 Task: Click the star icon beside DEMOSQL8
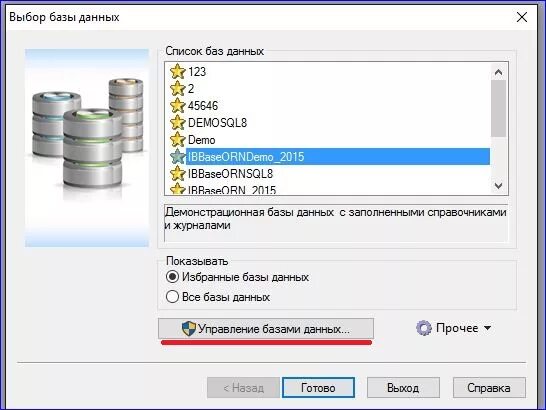coord(178,123)
